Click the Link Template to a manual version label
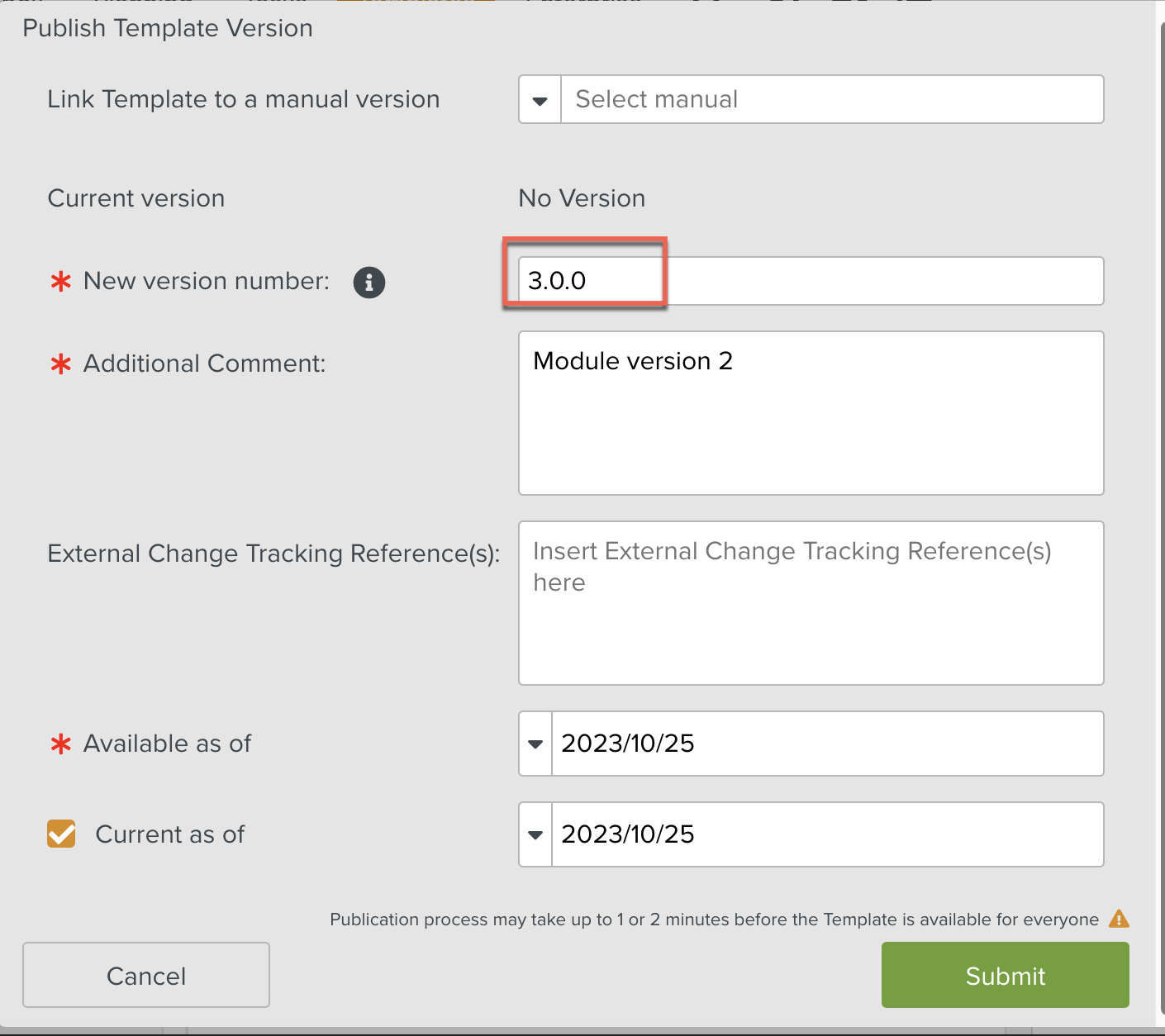 (244, 99)
